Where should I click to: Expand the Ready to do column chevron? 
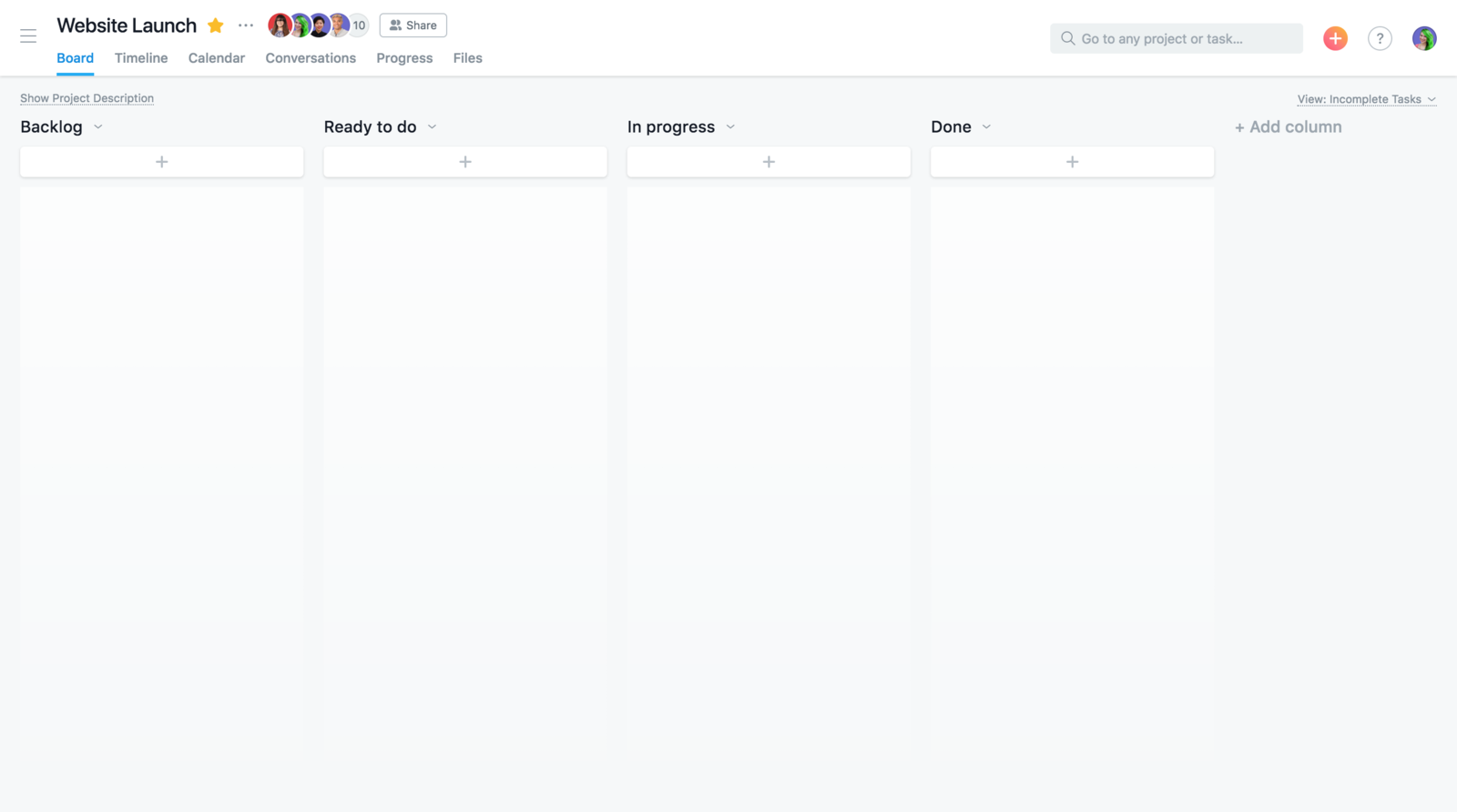coord(433,127)
